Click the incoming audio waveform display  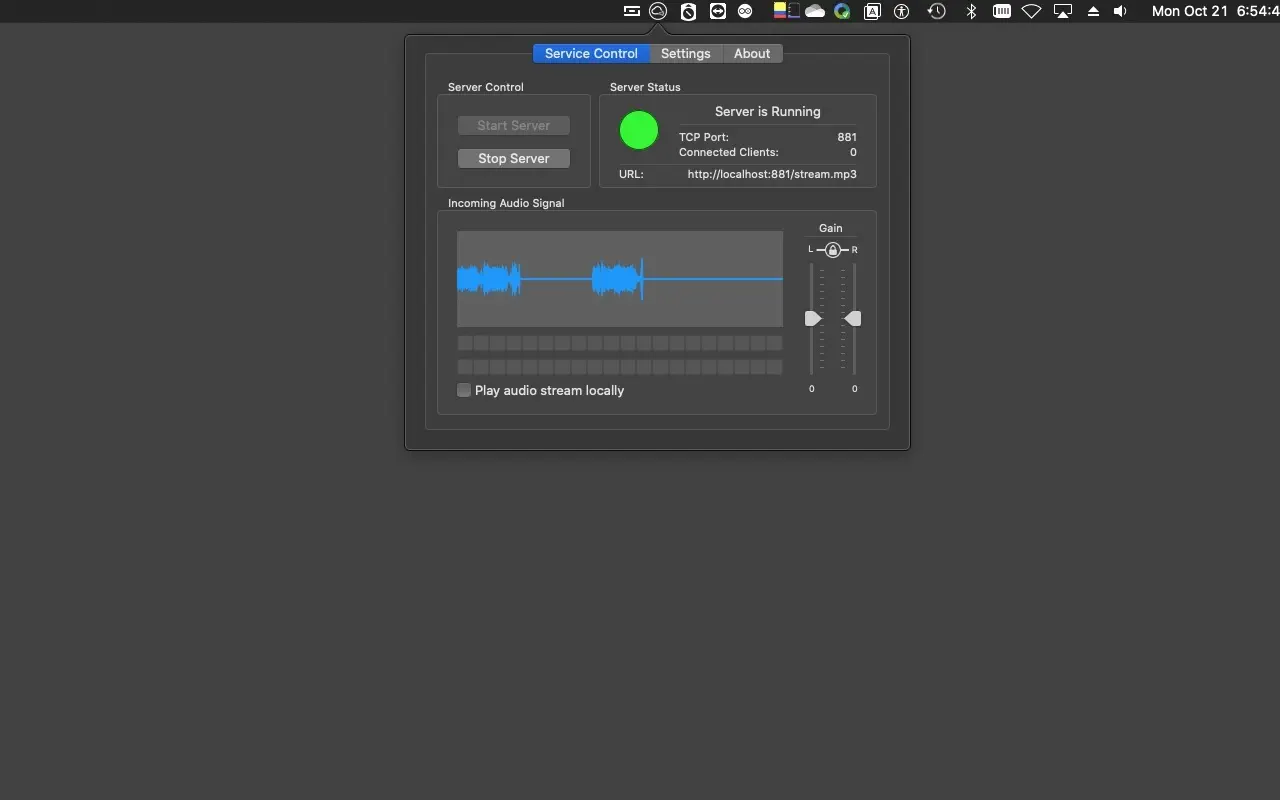620,278
